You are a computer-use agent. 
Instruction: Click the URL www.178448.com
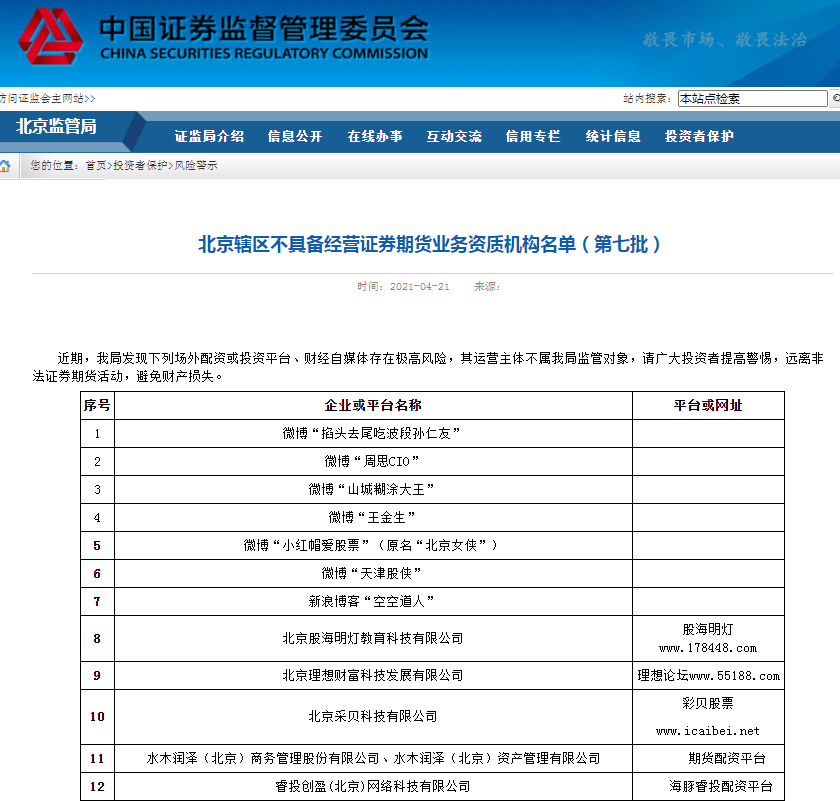pos(708,648)
